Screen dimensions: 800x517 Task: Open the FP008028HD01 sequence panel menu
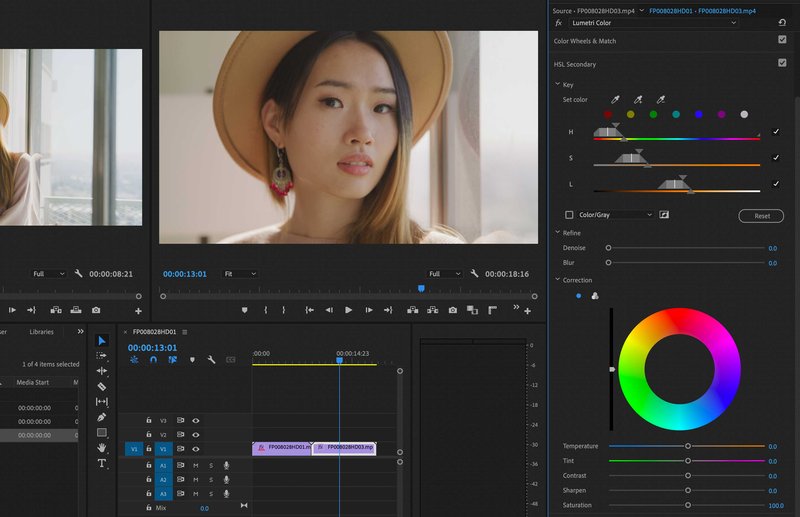[x=185, y=332]
